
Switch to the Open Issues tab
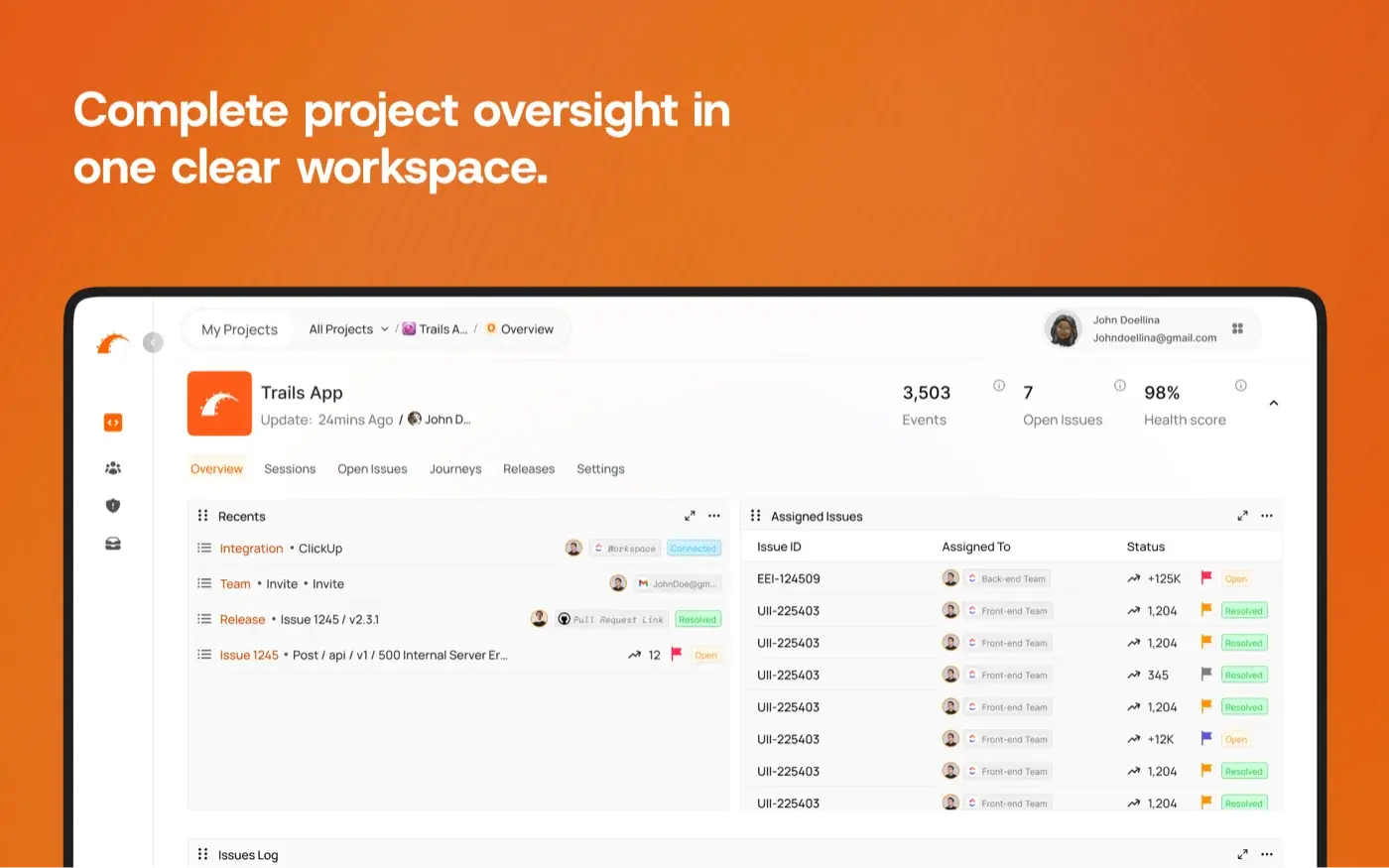coord(372,469)
